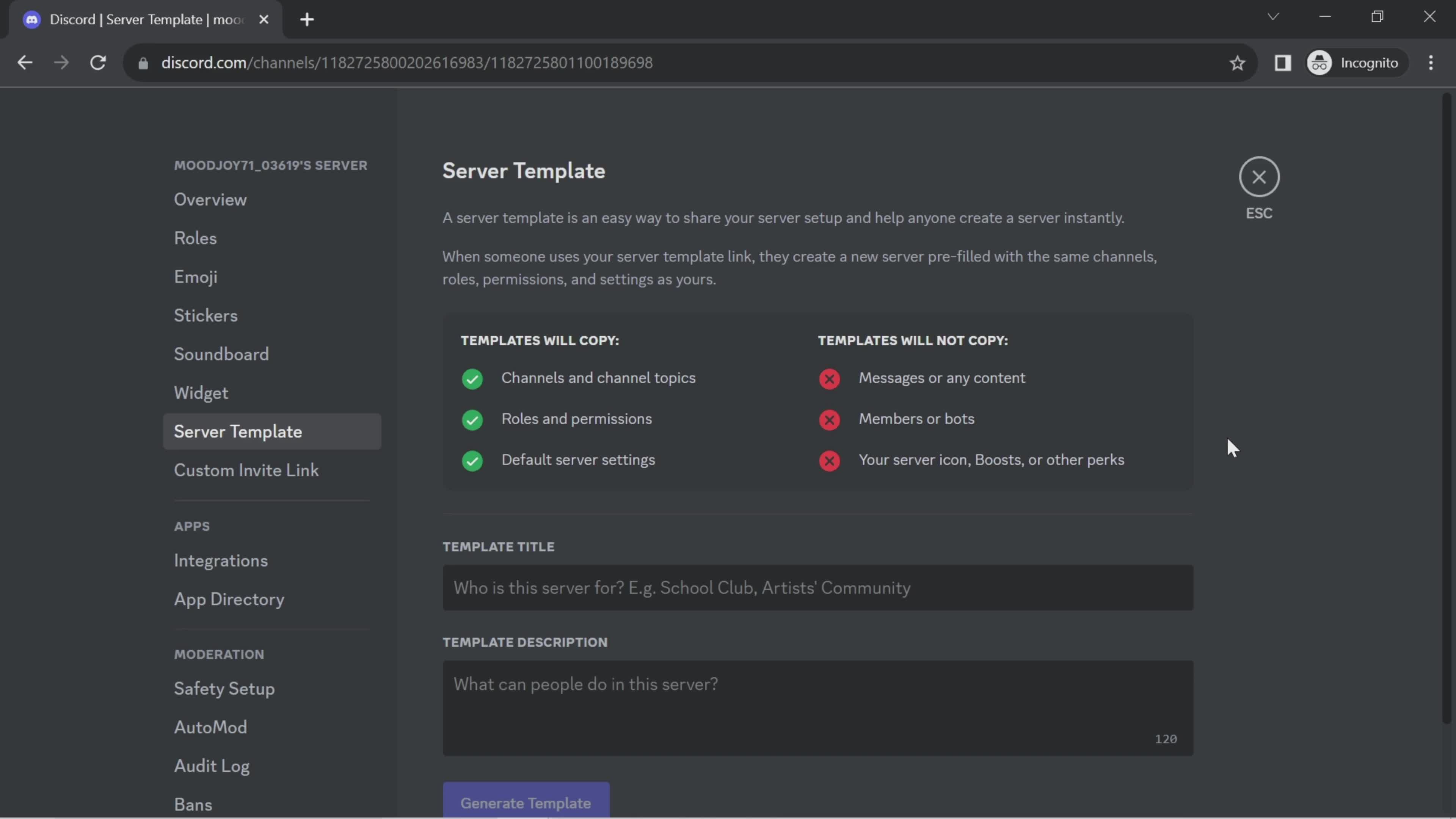The image size is (1456, 819).
Task: Select the Safety Setup option
Action: [224, 688]
